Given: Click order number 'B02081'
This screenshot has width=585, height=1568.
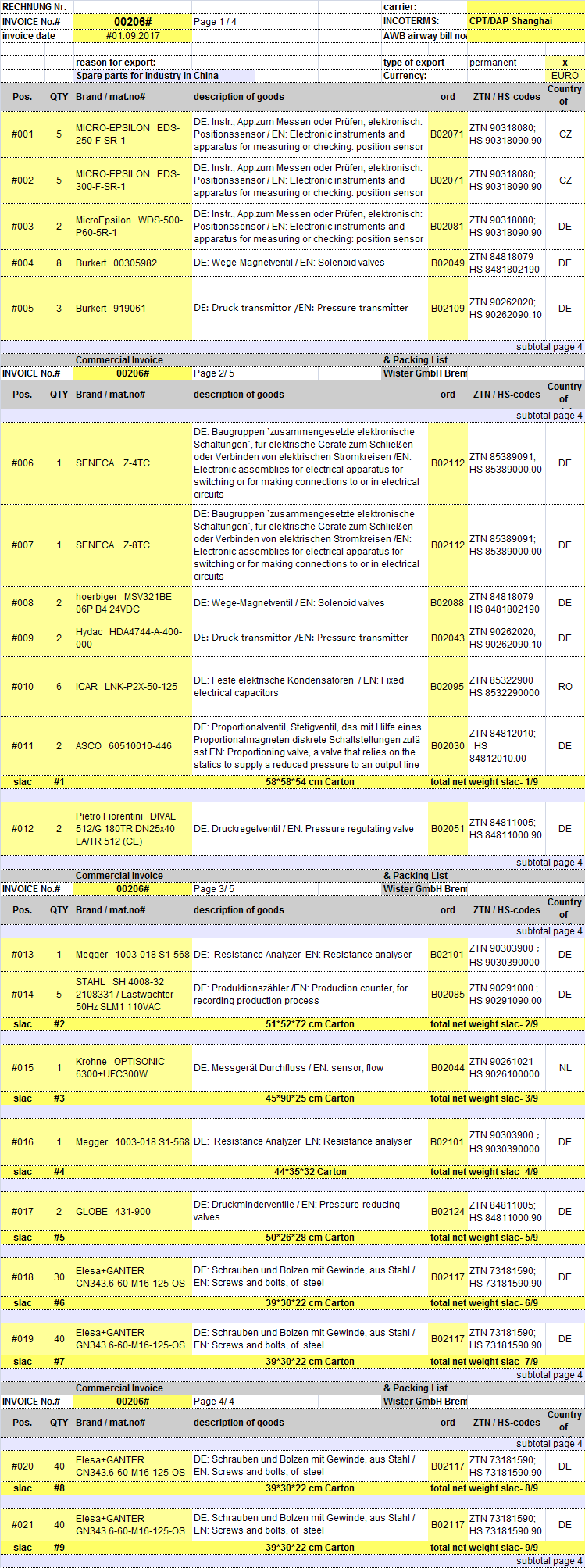Looking at the screenshot, I should (448, 227).
